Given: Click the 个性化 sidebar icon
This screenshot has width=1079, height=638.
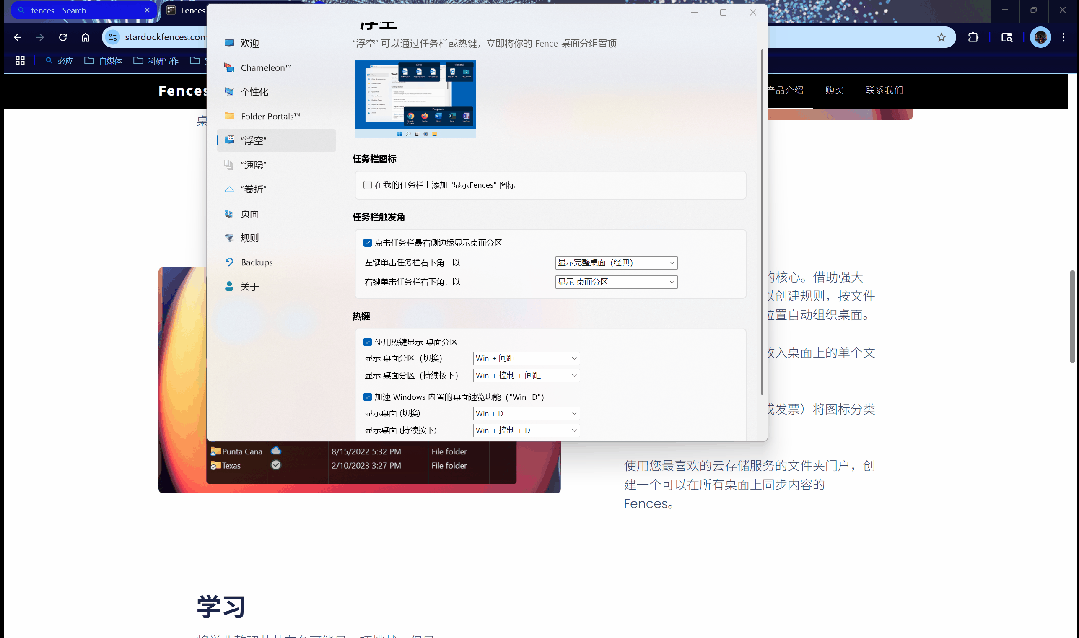Looking at the screenshot, I should 229,92.
